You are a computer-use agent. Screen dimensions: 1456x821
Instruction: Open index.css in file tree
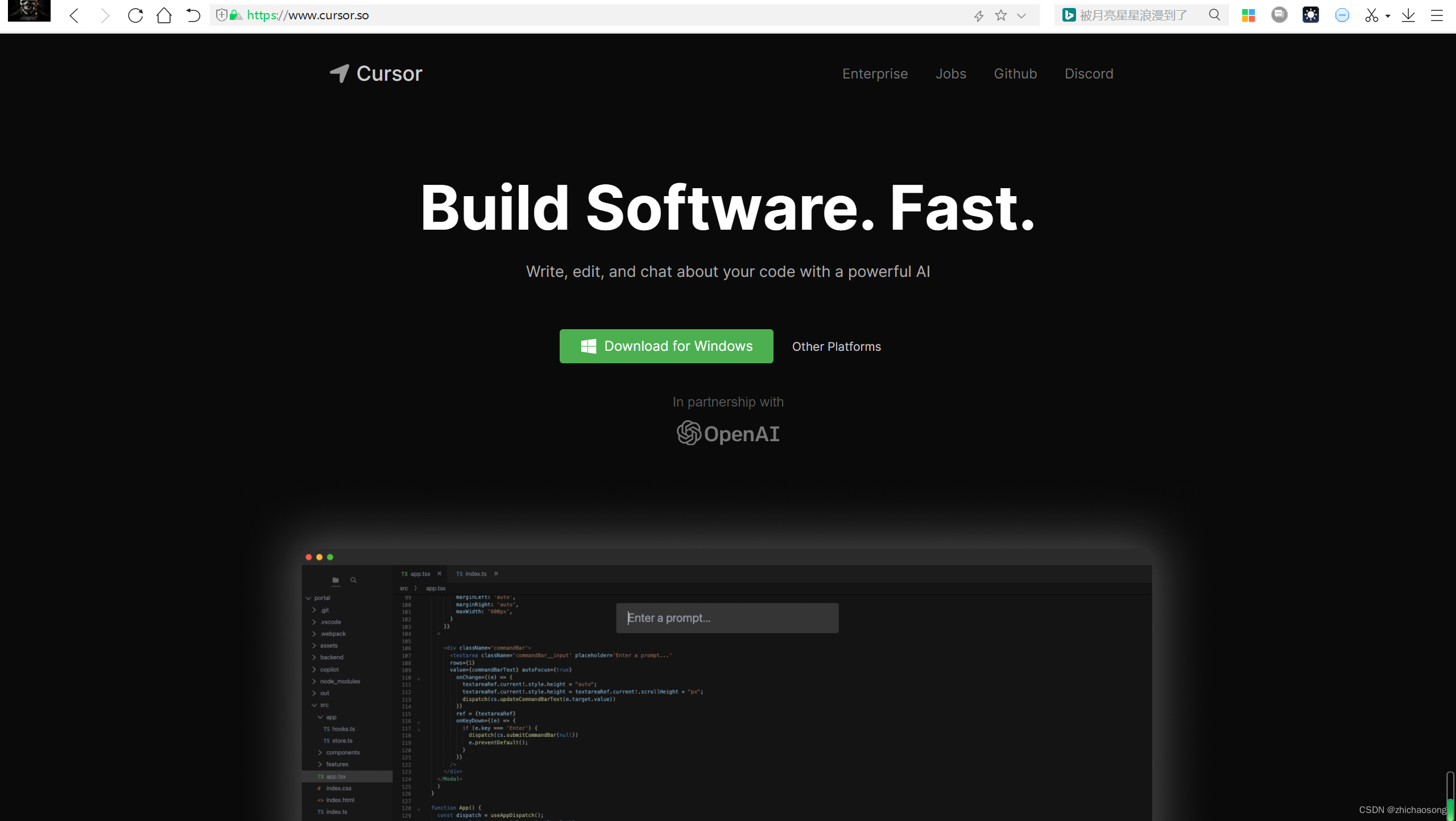(x=334, y=789)
